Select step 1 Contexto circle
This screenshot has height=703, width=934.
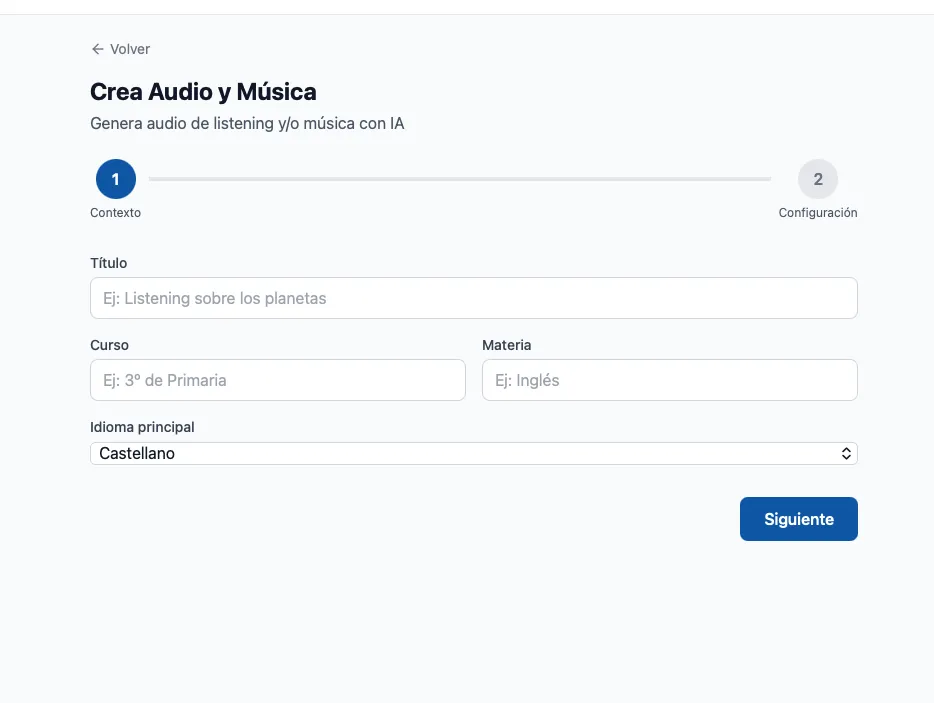point(116,179)
